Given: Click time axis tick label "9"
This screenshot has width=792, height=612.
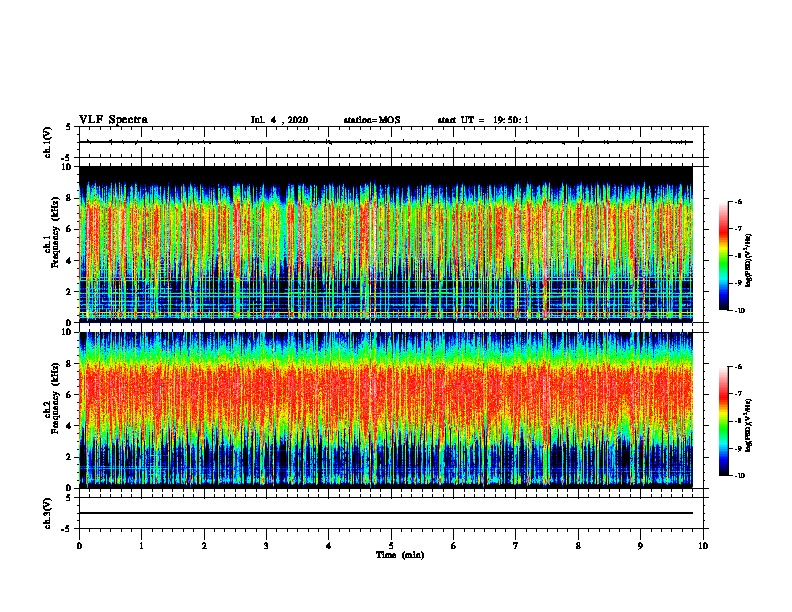Looking at the screenshot, I should [640, 545].
